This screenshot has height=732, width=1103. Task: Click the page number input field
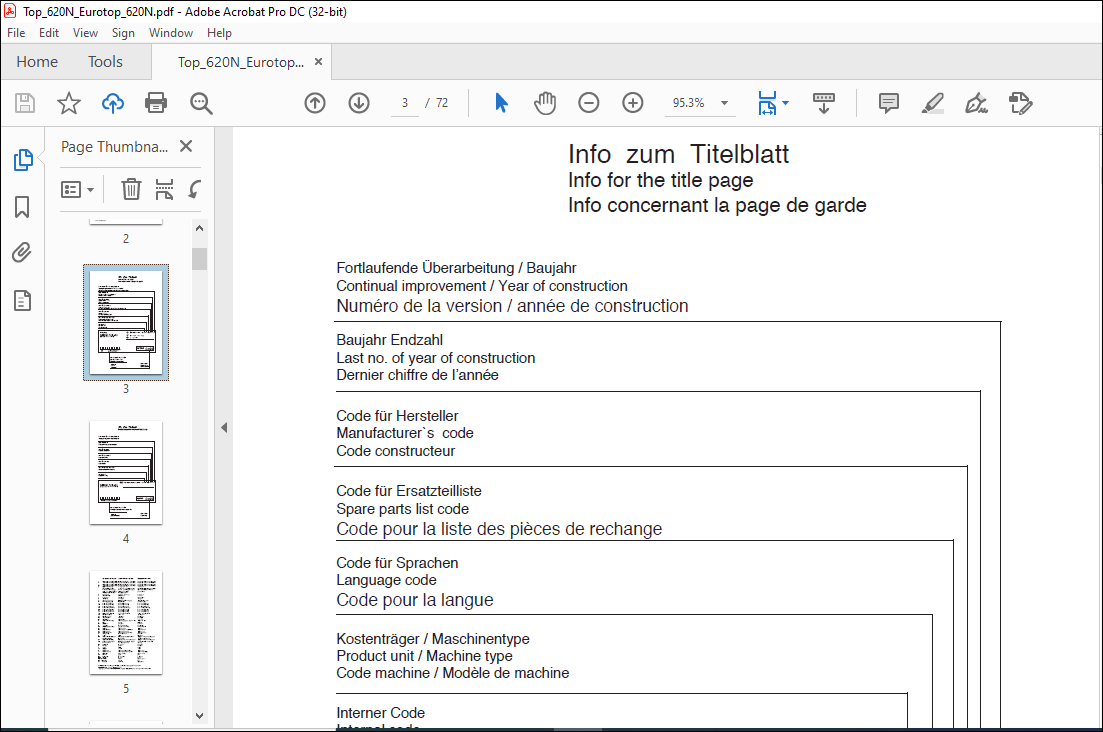(404, 103)
